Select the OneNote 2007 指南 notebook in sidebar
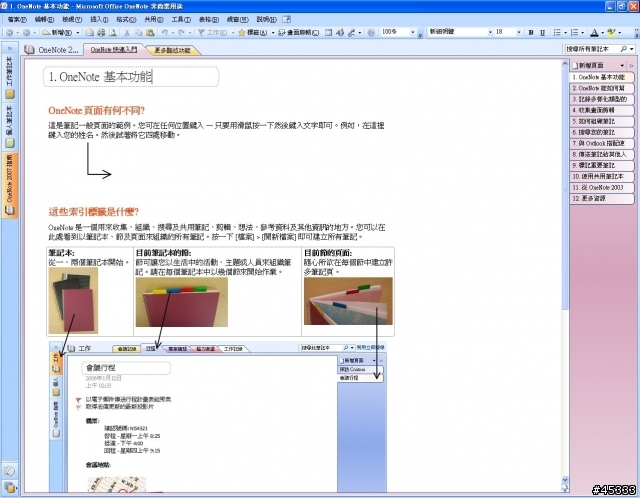 [x=9, y=185]
